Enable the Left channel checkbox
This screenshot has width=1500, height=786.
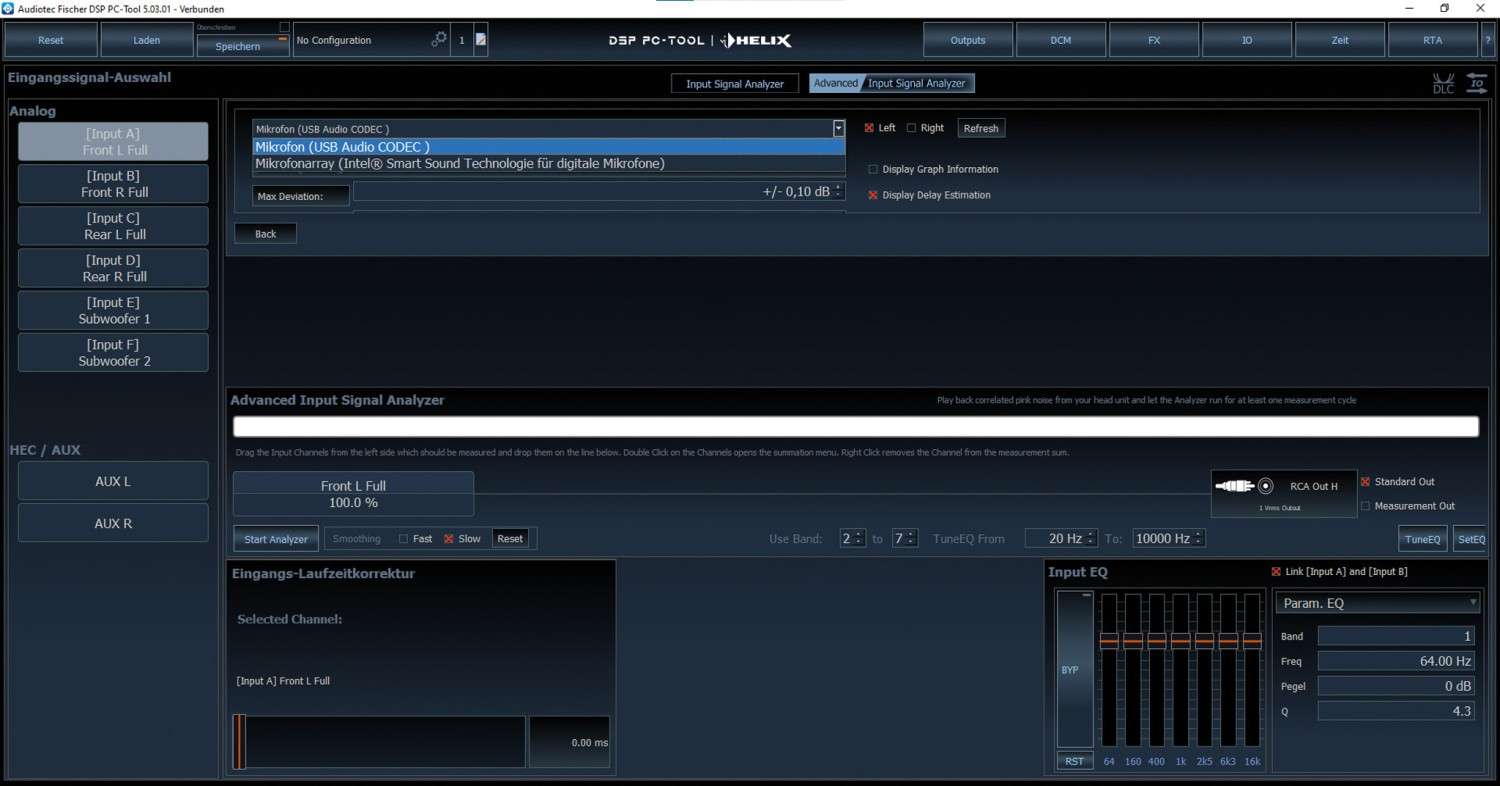point(869,128)
